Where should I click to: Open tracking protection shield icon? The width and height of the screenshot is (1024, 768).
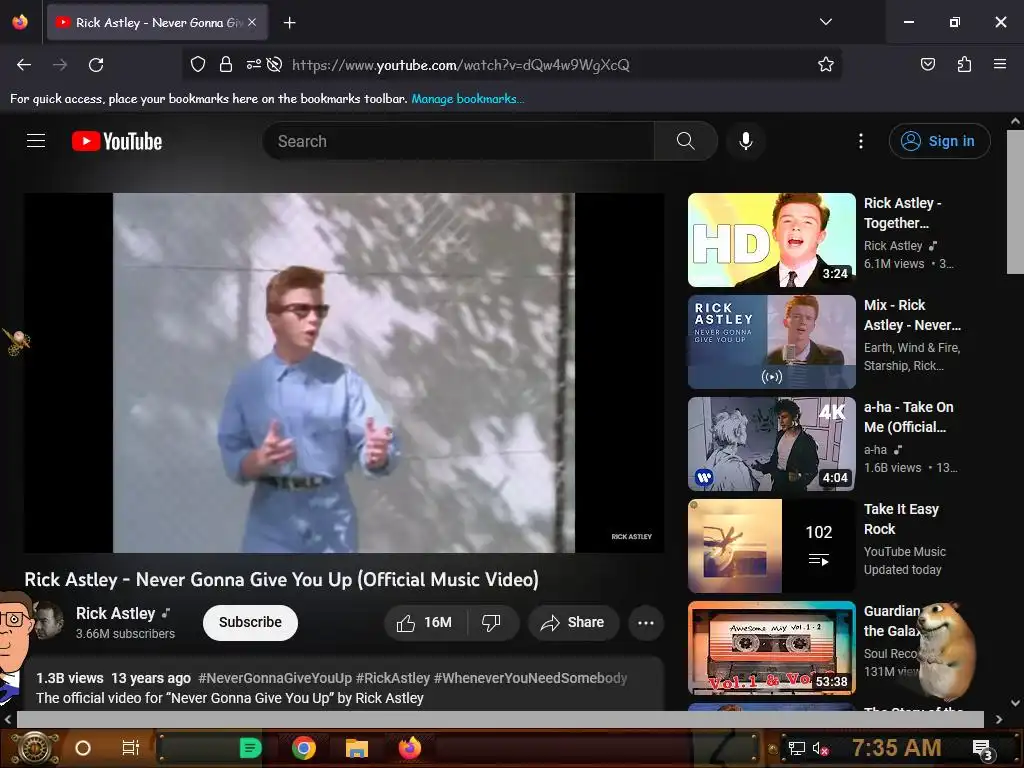pyautogui.click(x=198, y=64)
